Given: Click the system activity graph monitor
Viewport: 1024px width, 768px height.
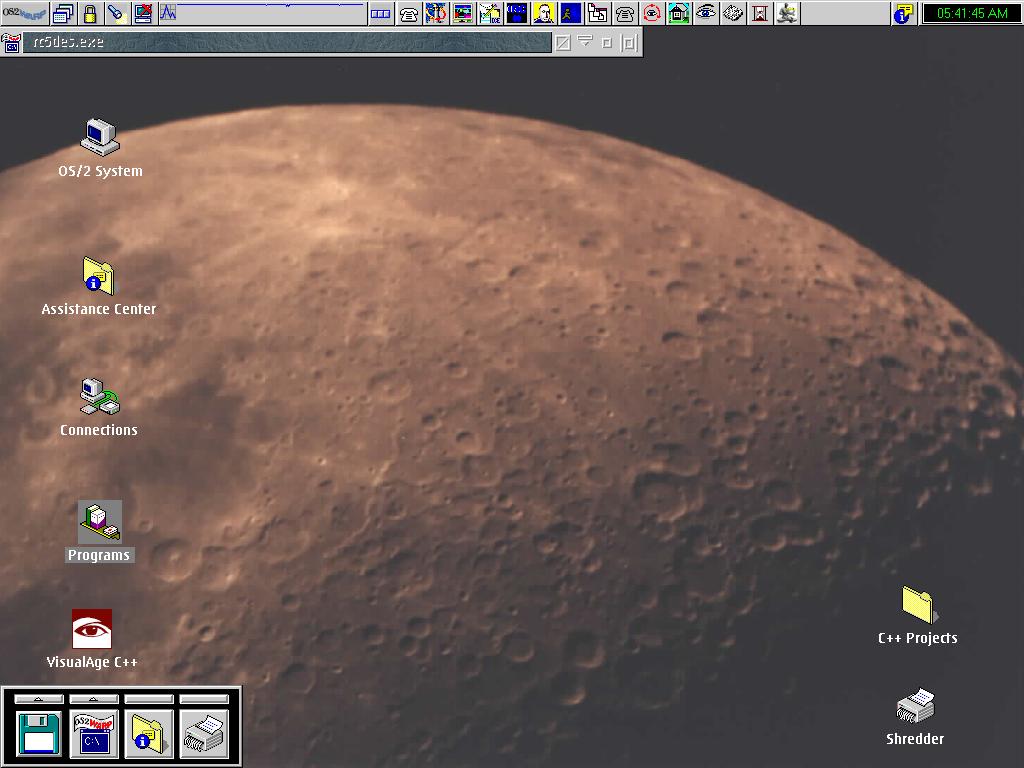Looking at the screenshot, I should (261, 13).
